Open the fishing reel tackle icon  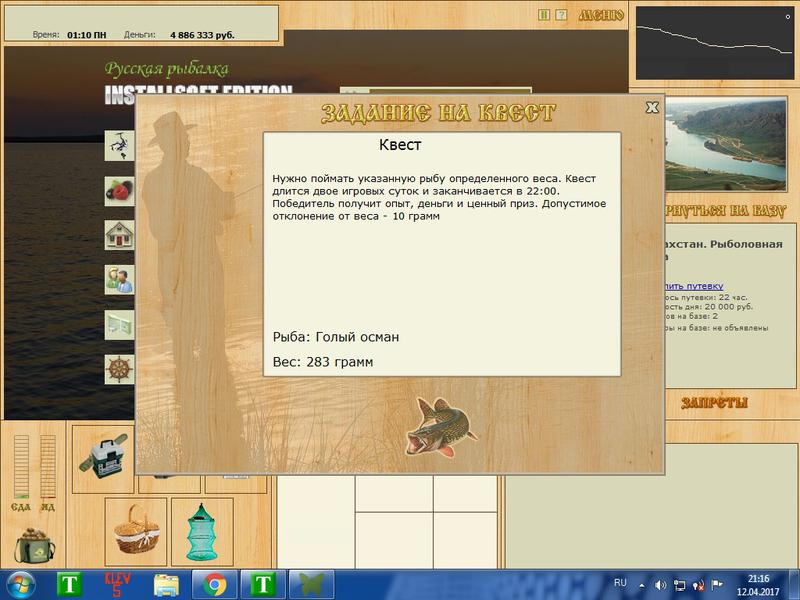[x=119, y=146]
